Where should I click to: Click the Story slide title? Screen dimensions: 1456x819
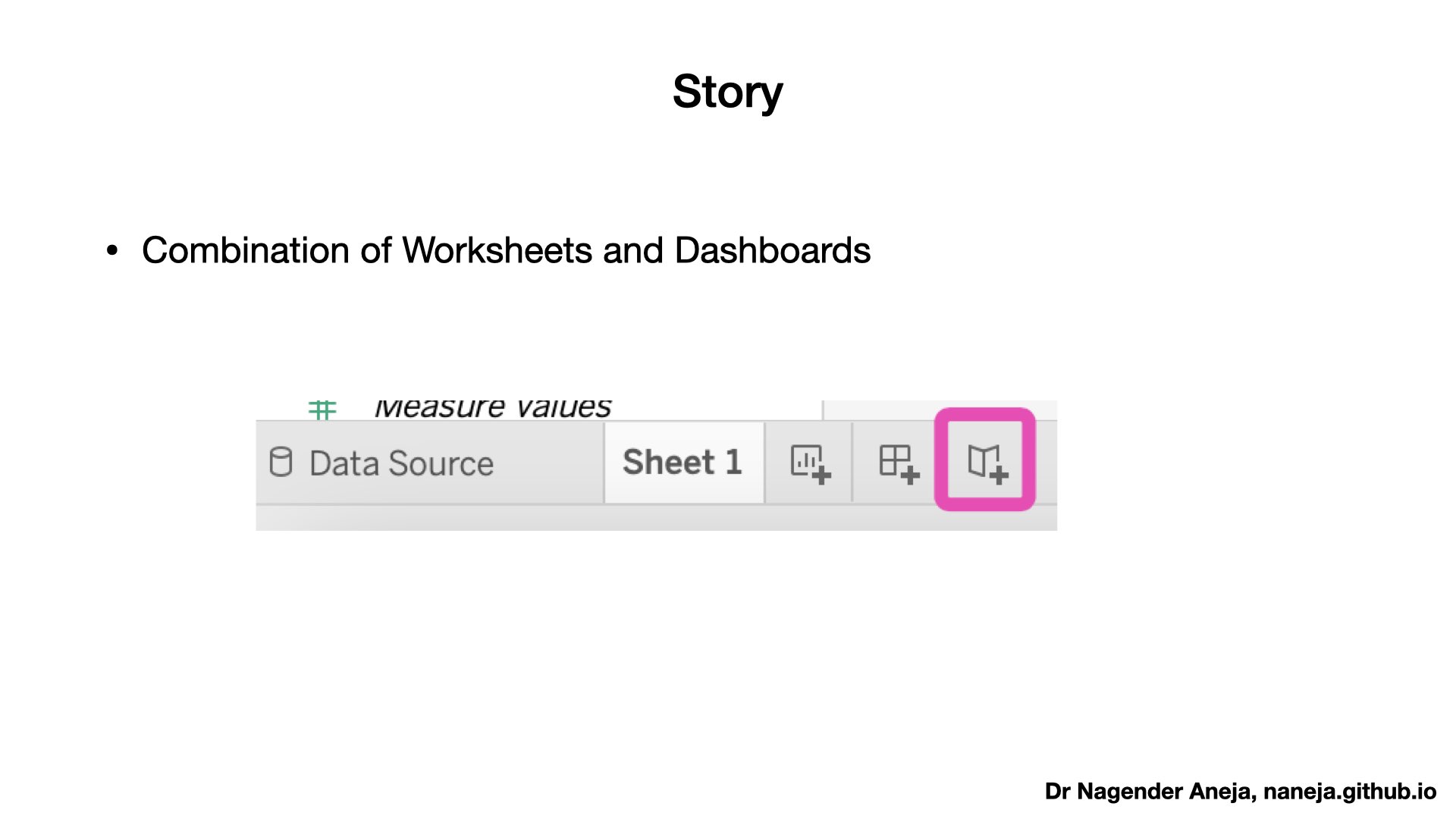point(727,92)
